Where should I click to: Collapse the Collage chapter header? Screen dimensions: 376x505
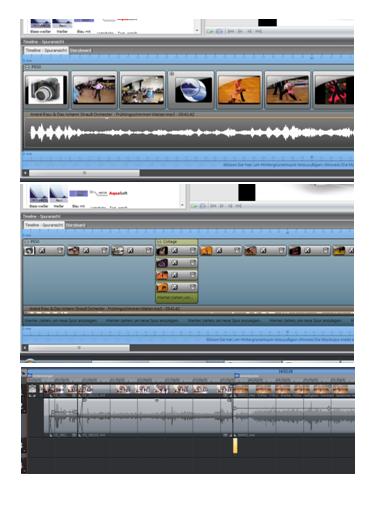click(159, 241)
